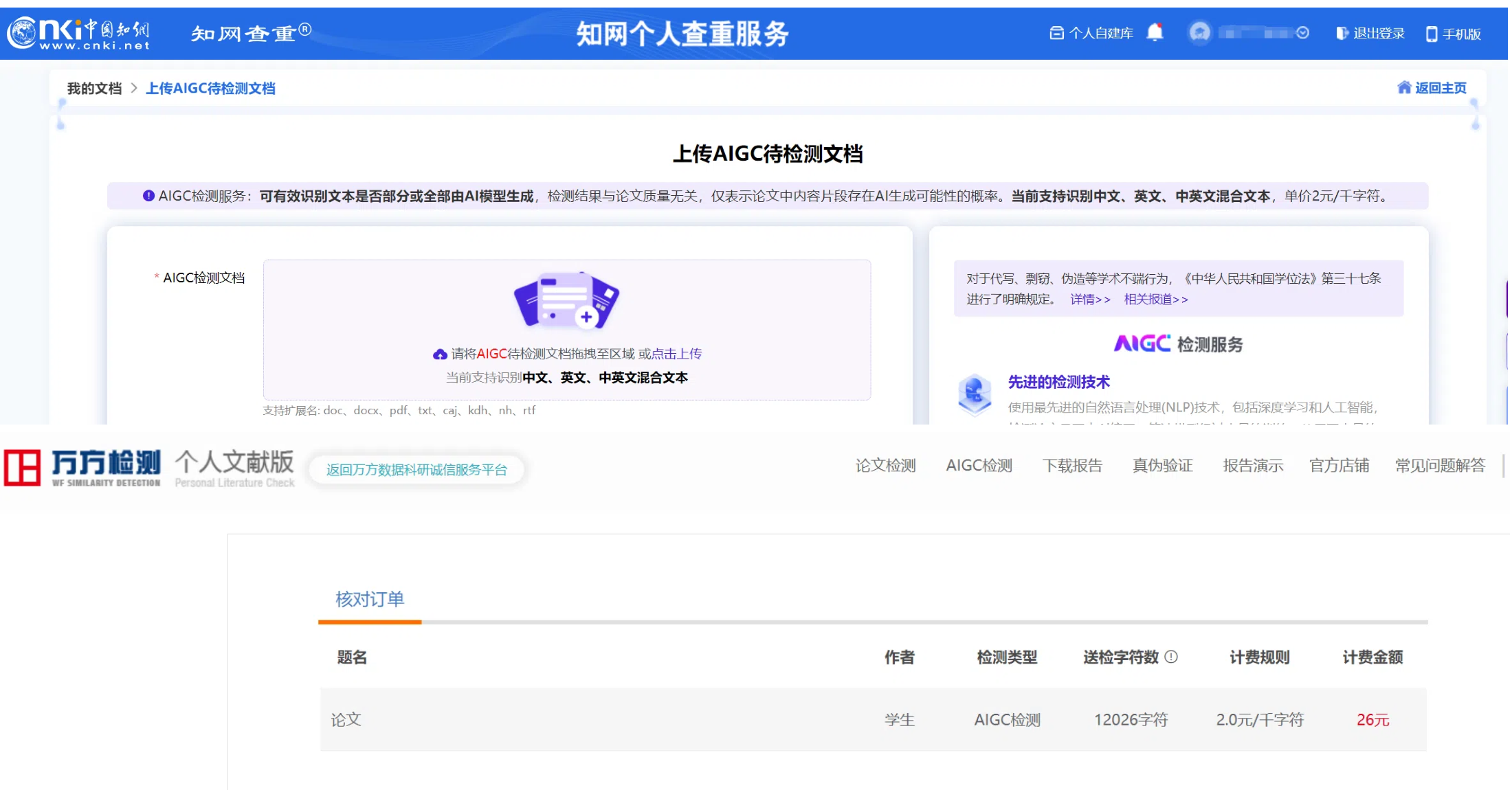Click the 检测类型 column header
1512x790 pixels.
pyautogui.click(x=1007, y=657)
